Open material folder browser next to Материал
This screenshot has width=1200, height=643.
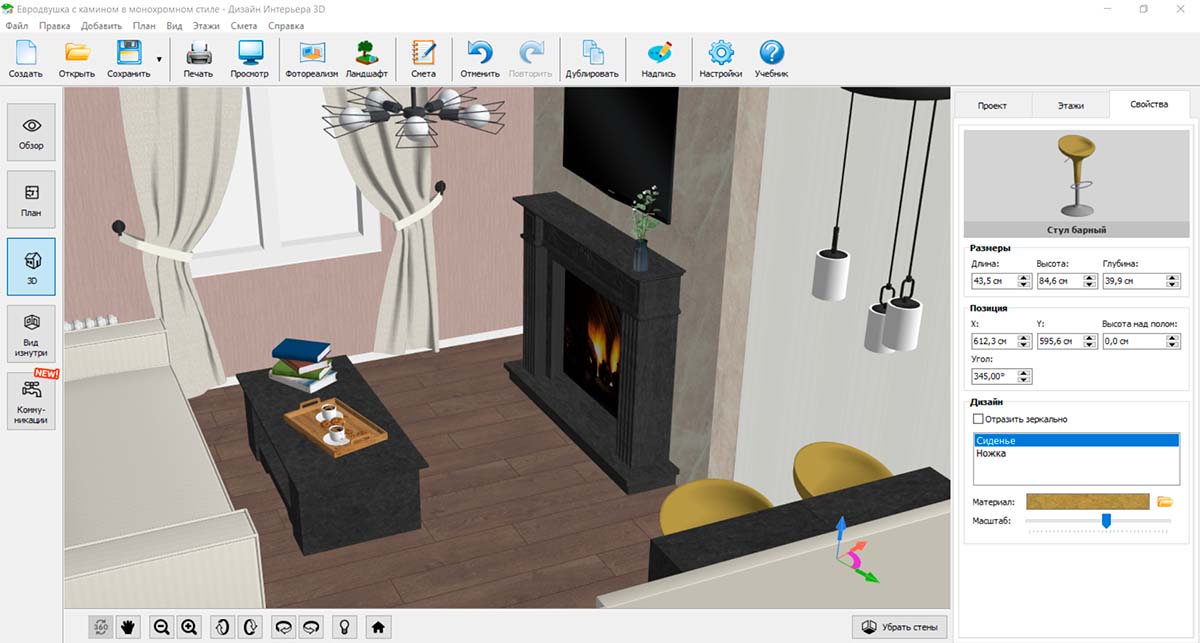[1164, 502]
